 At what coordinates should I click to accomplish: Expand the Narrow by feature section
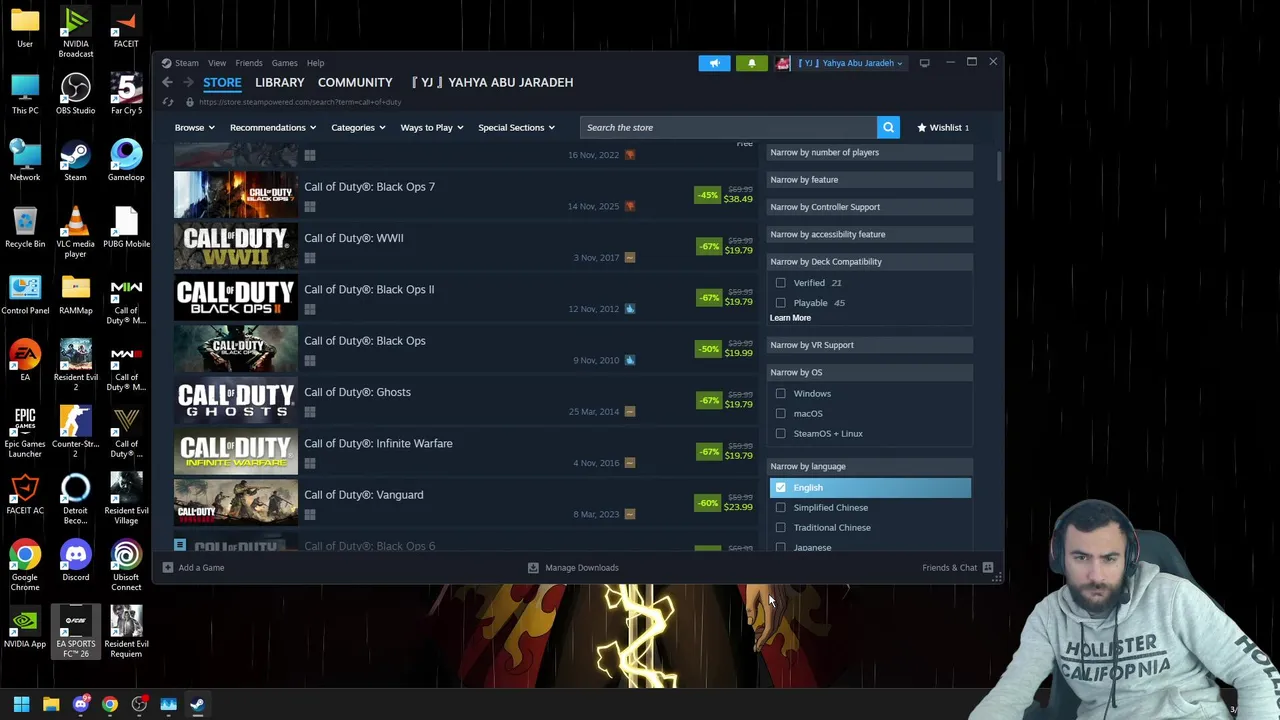coord(870,179)
